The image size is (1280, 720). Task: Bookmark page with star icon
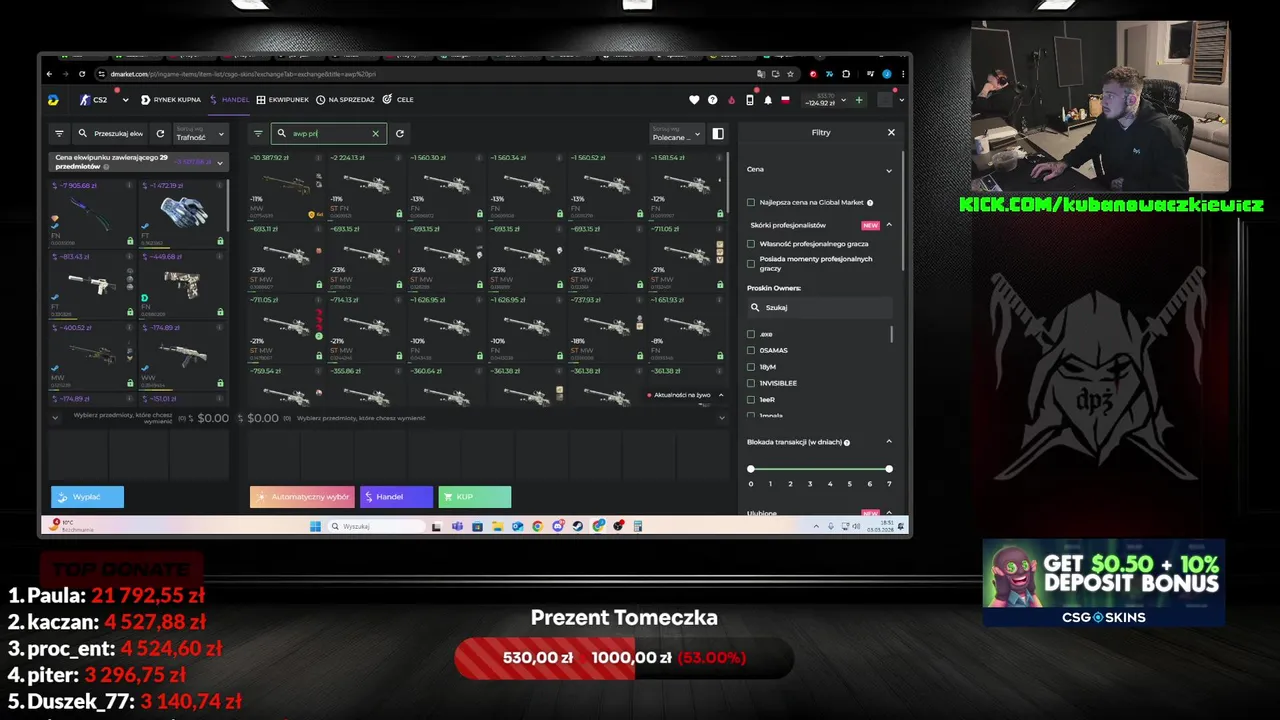(790, 74)
